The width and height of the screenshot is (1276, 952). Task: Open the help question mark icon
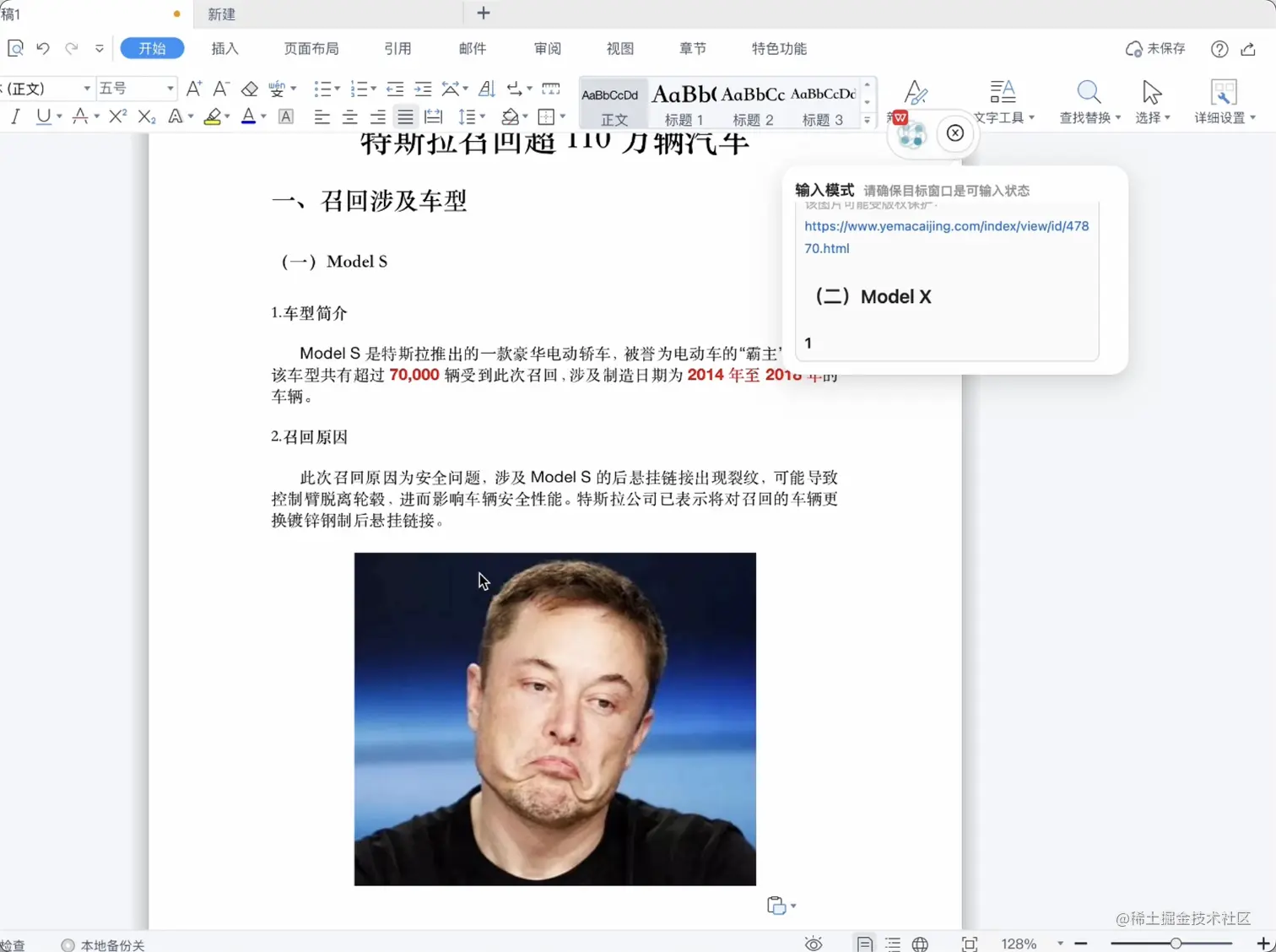tap(1219, 49)
